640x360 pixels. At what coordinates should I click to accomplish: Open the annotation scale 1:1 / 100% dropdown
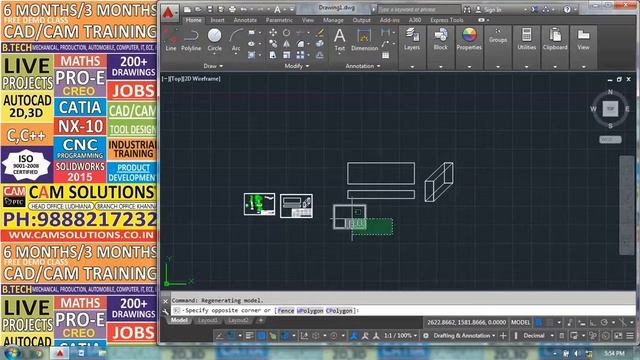pos(400,336)
